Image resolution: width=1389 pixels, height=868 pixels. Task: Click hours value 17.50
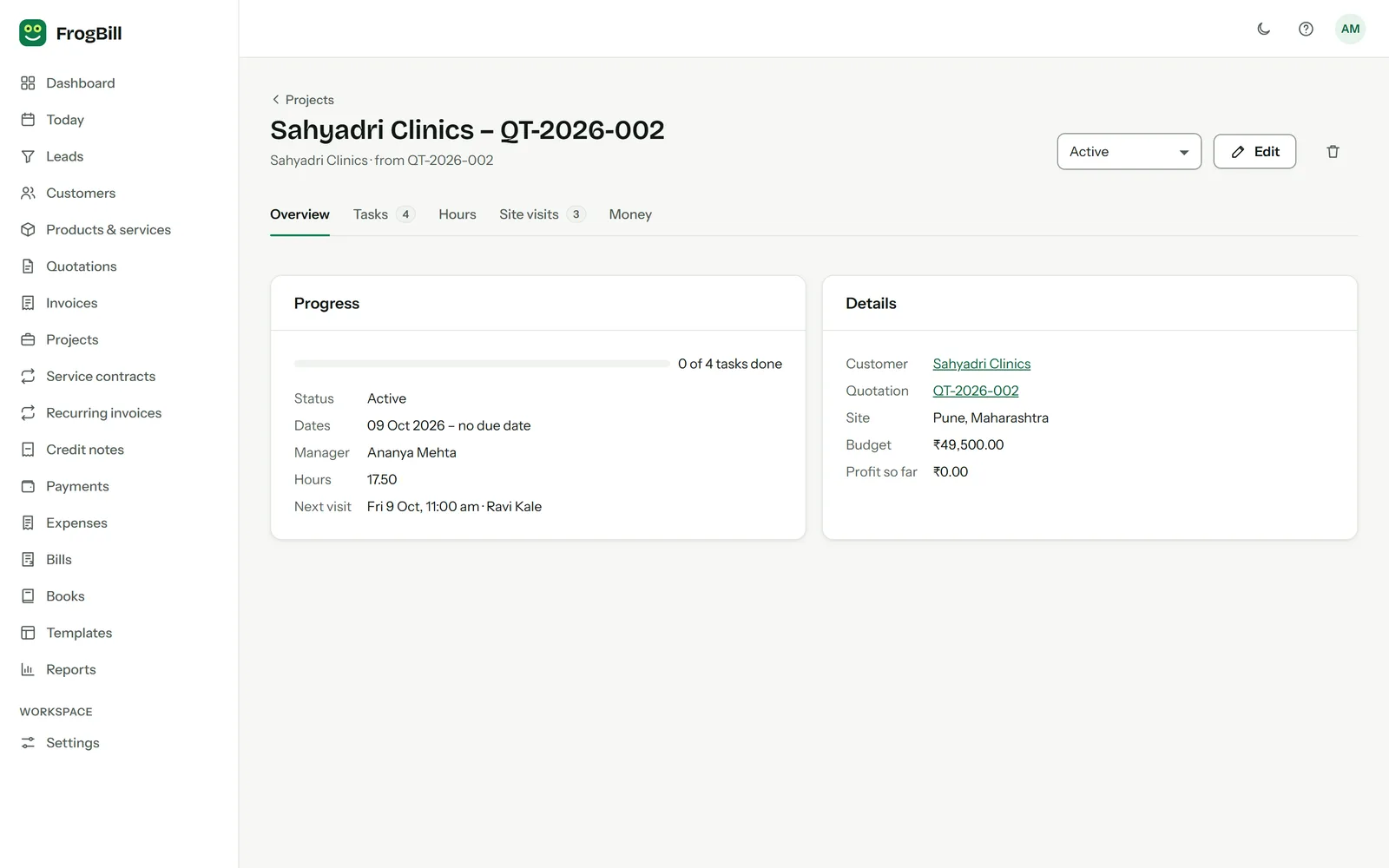[382, 479]
